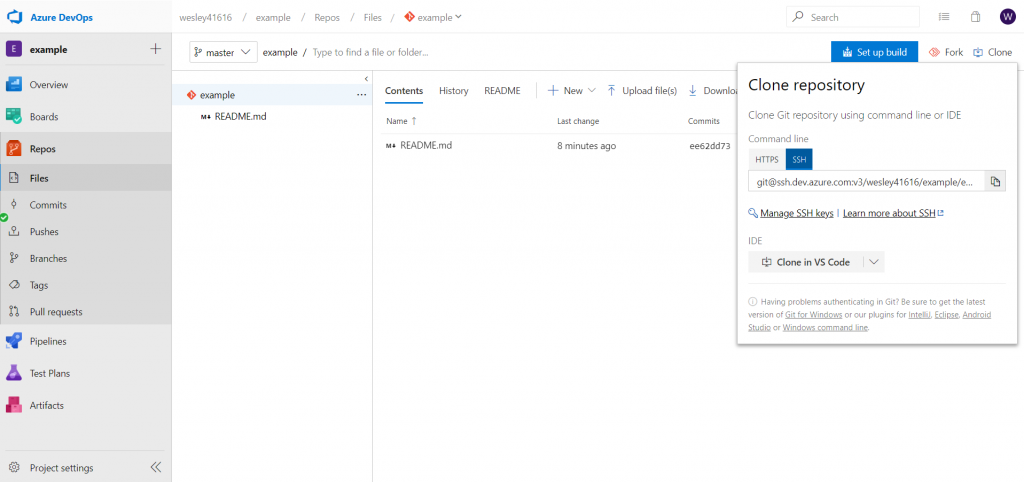Screen dimensions: 1024x482
Task: Open the user avatar W menu
Action: [x=1008, y=17]
